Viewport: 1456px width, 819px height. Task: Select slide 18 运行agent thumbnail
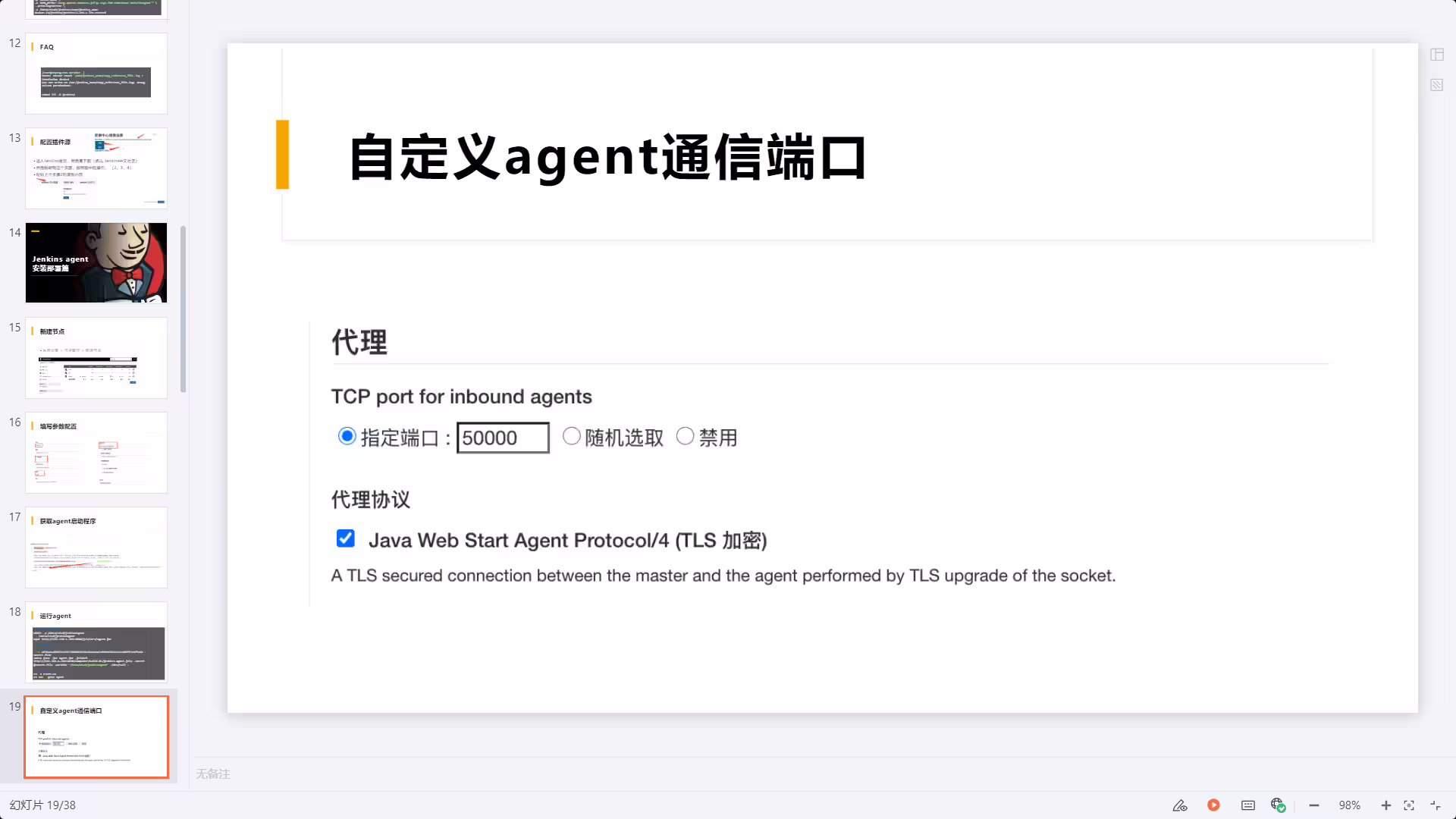(96, 642)
